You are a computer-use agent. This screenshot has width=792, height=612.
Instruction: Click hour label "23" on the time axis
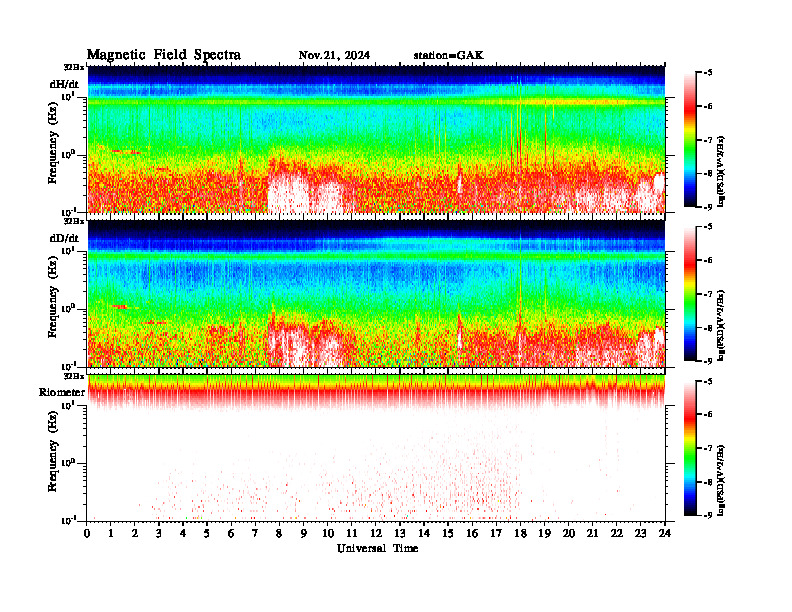pos(641,534)
